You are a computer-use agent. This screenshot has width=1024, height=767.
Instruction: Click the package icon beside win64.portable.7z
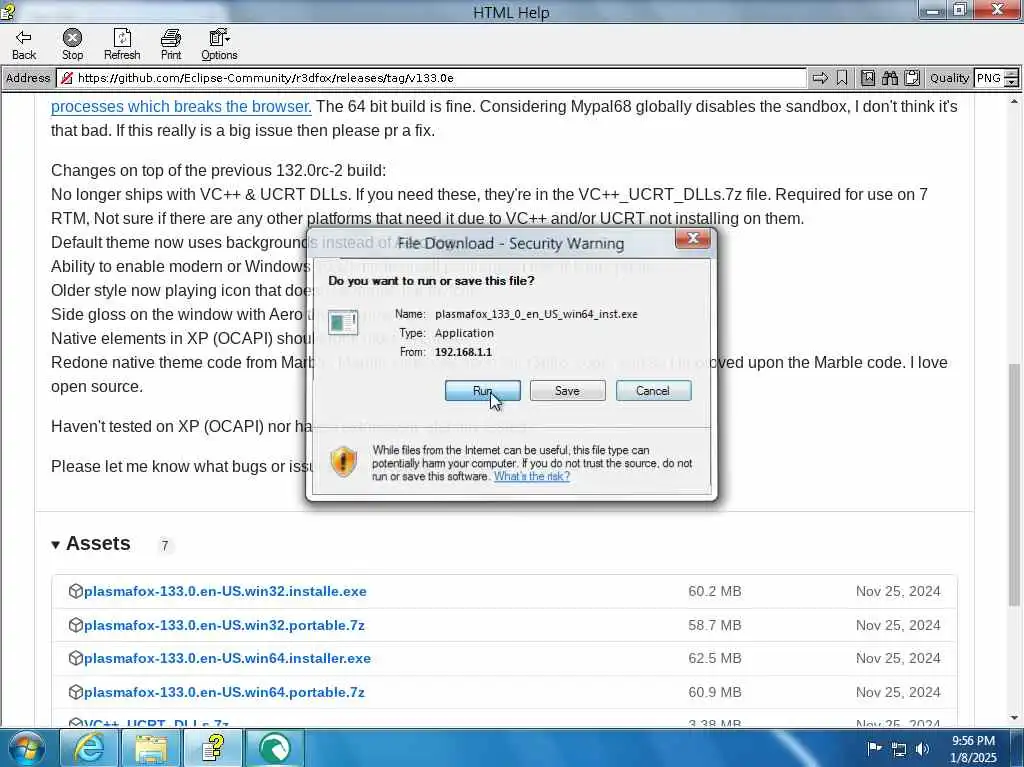(75, 693)
